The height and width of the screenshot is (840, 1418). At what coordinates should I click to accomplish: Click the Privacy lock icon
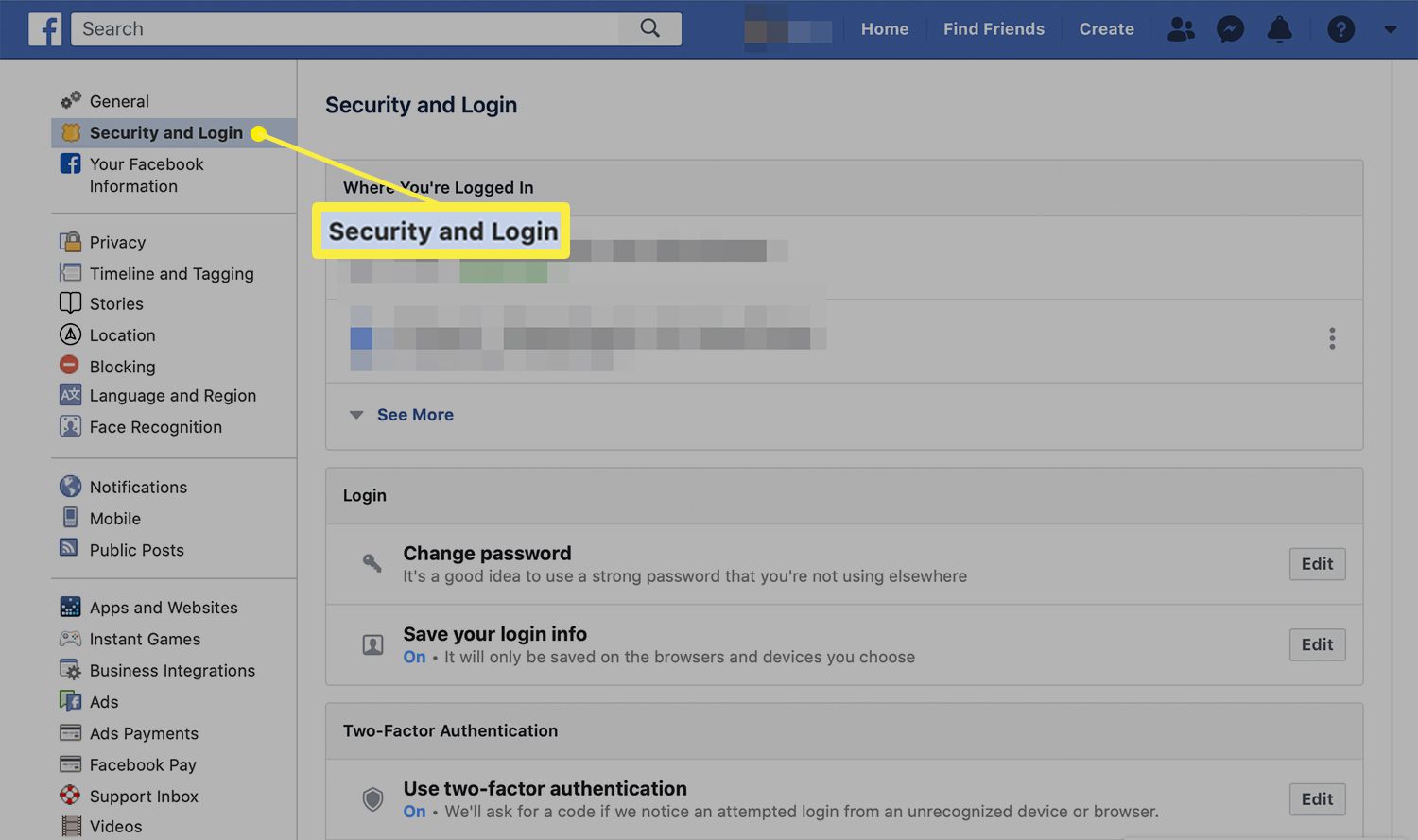coord(71,242)
